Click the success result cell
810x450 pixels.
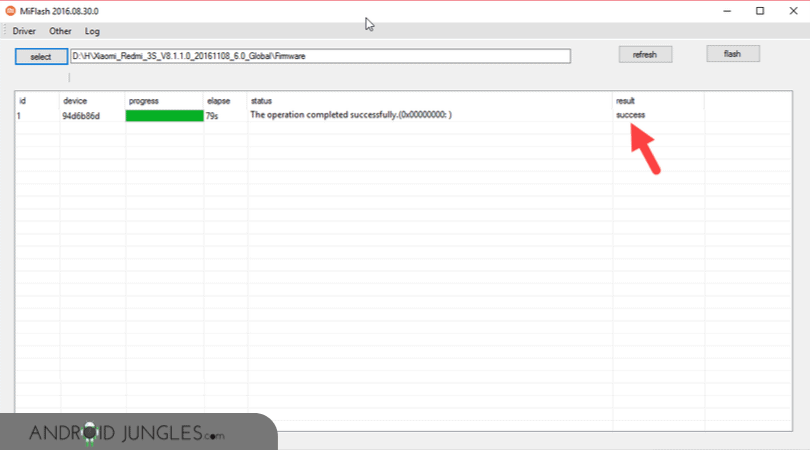click(x=630, y=115)
